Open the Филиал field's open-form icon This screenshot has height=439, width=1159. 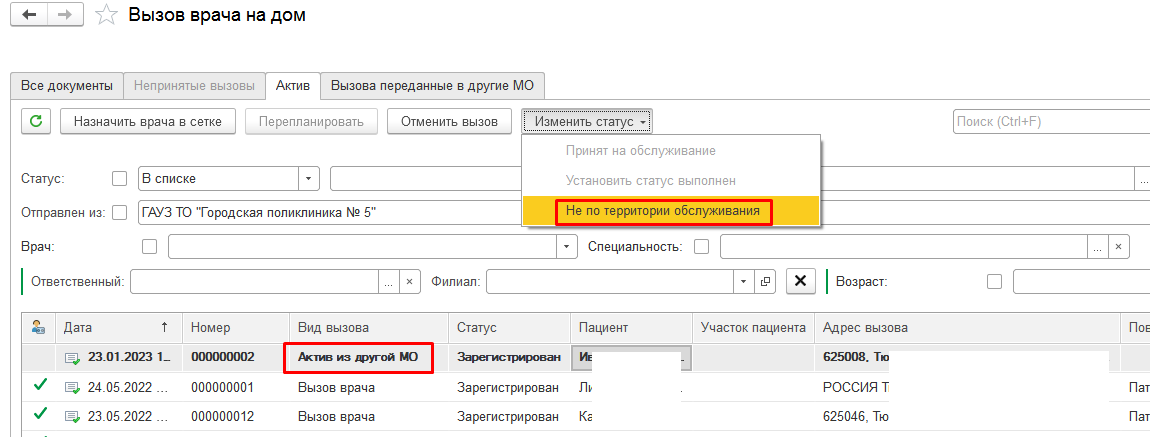pyautogui.click(x=766, y=282)
